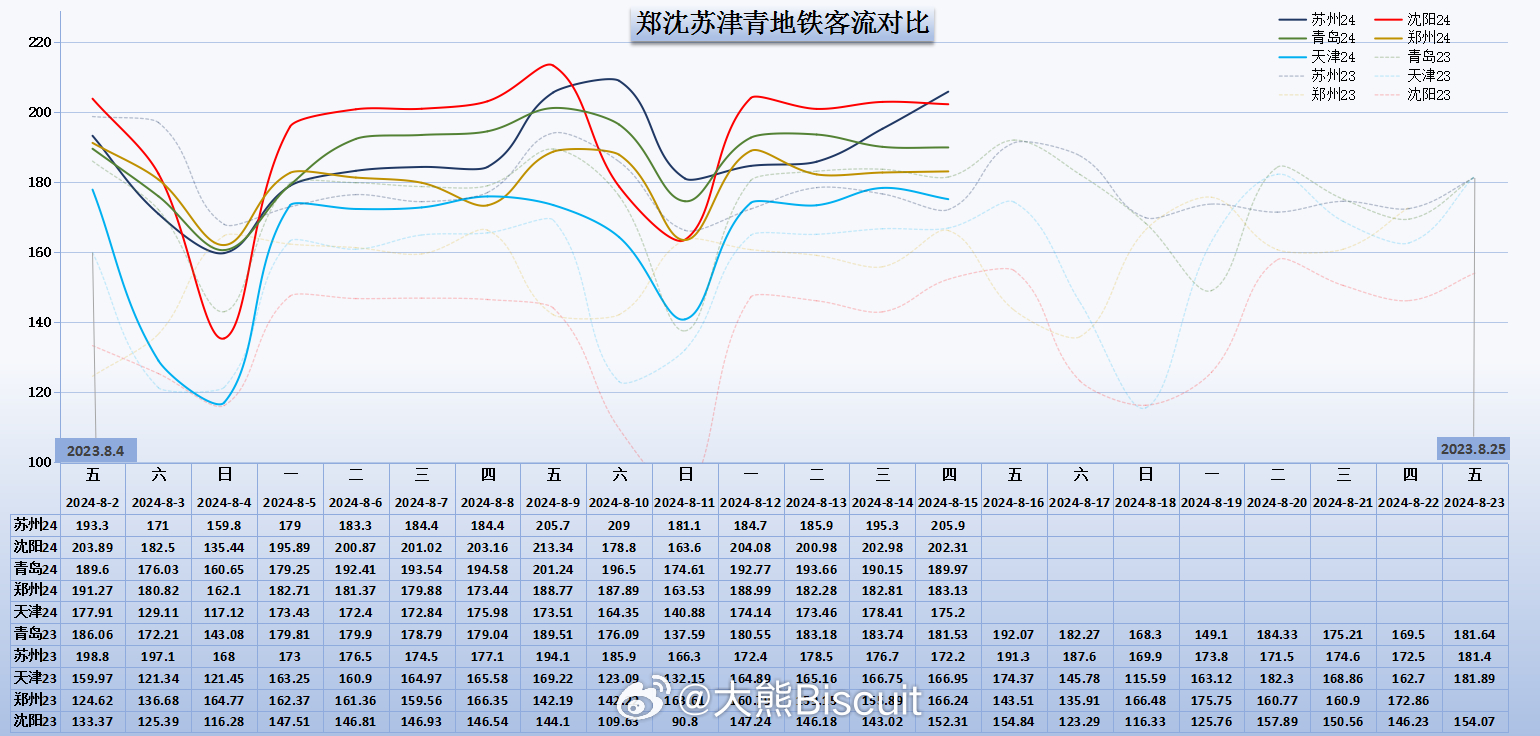Screen dimensions: 1540x736
Task: Select the 2024-8-15 date column header
Action: pyautogui.click(x=948, y=502)
